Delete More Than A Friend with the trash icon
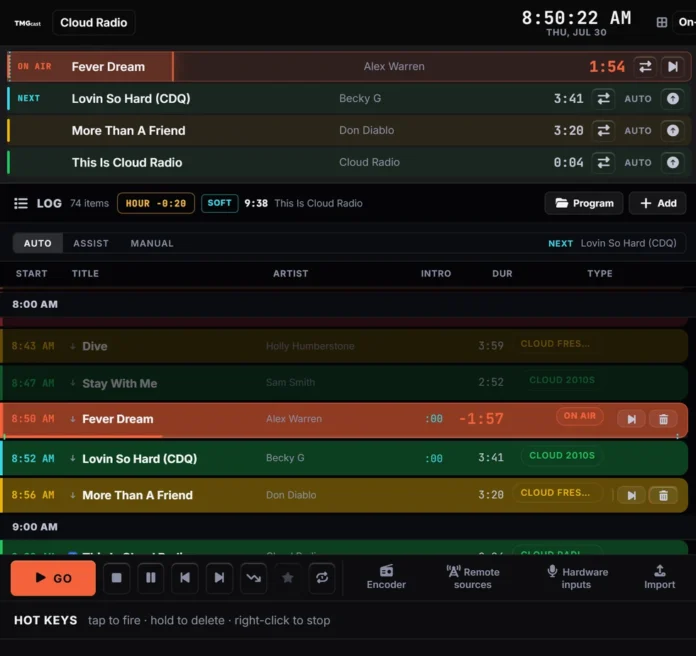This screenshot has height=656, width=696. (663, 495)
